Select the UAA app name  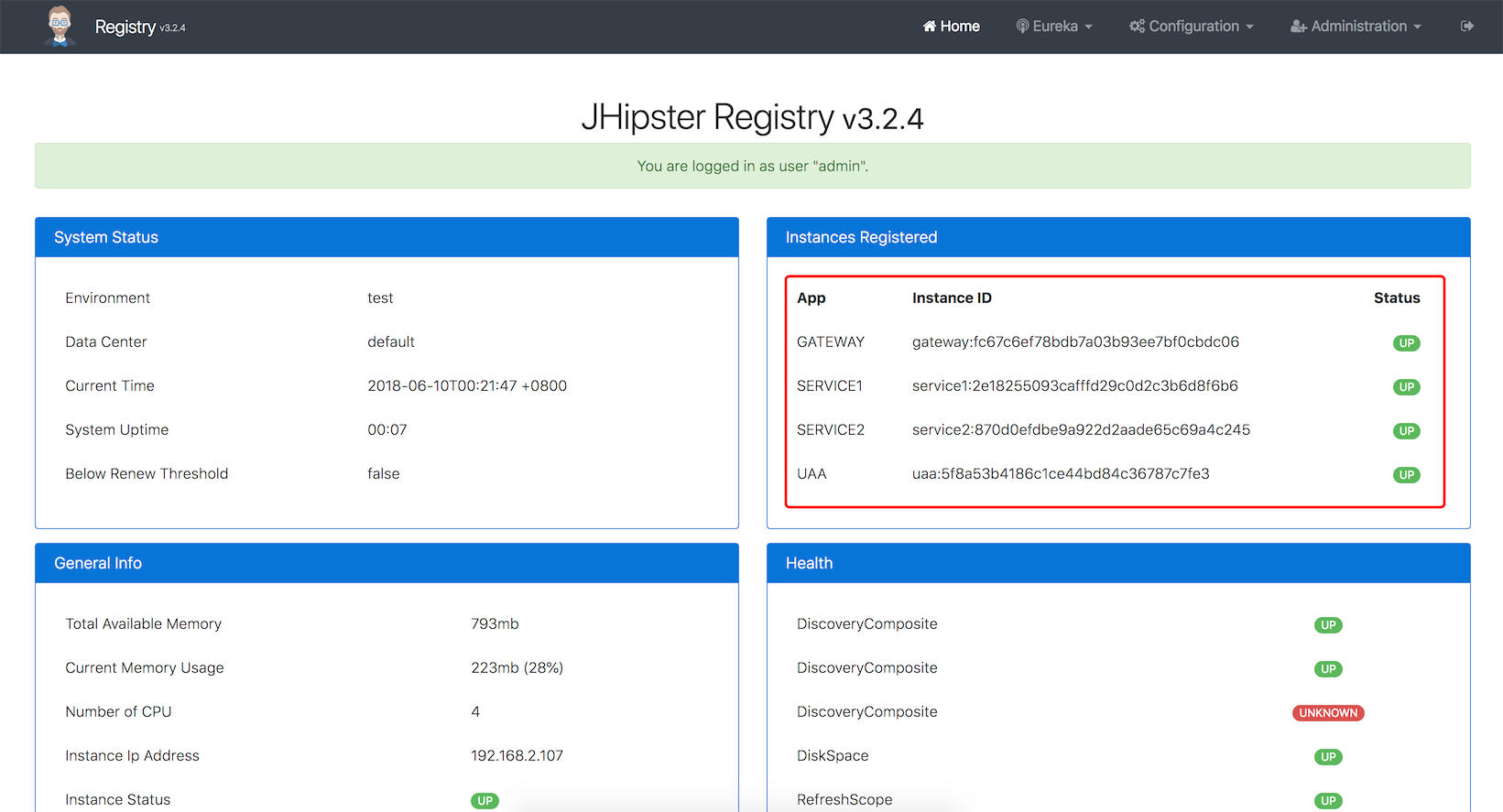811,473
